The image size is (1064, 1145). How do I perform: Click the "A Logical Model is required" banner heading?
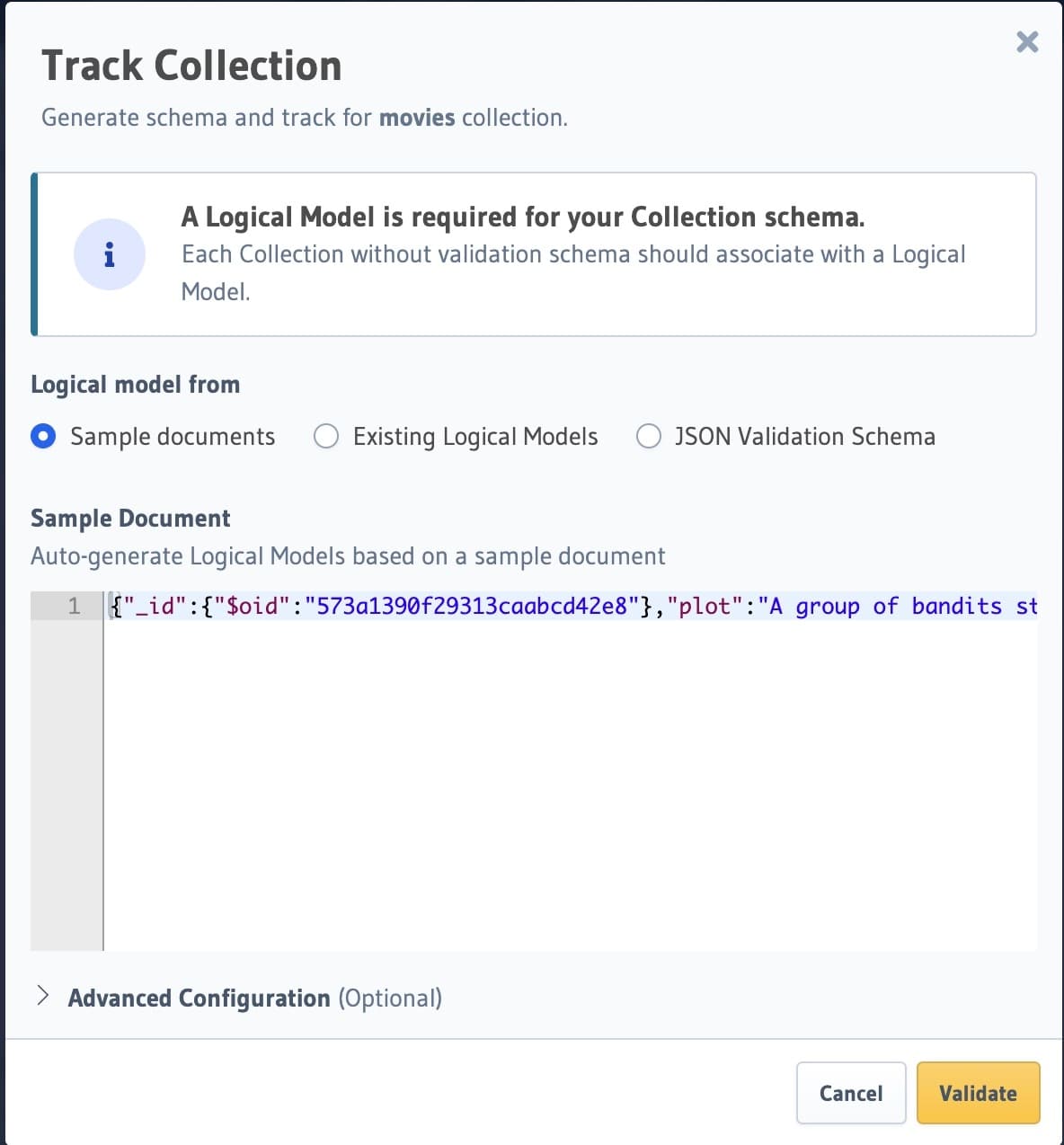pyautogui.click(x=522, y=217)
